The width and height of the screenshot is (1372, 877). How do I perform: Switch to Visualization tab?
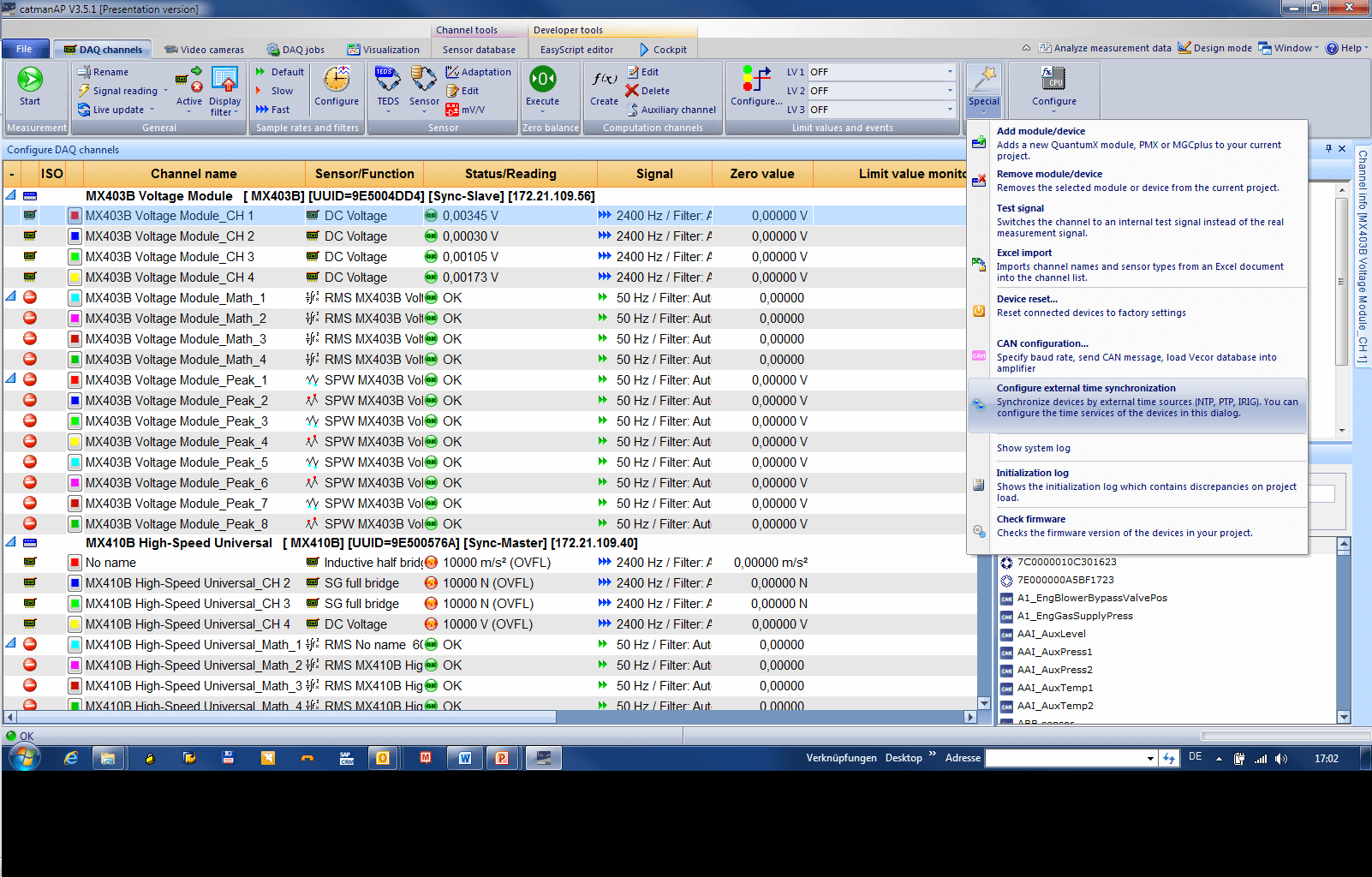[x=384, y=50]
